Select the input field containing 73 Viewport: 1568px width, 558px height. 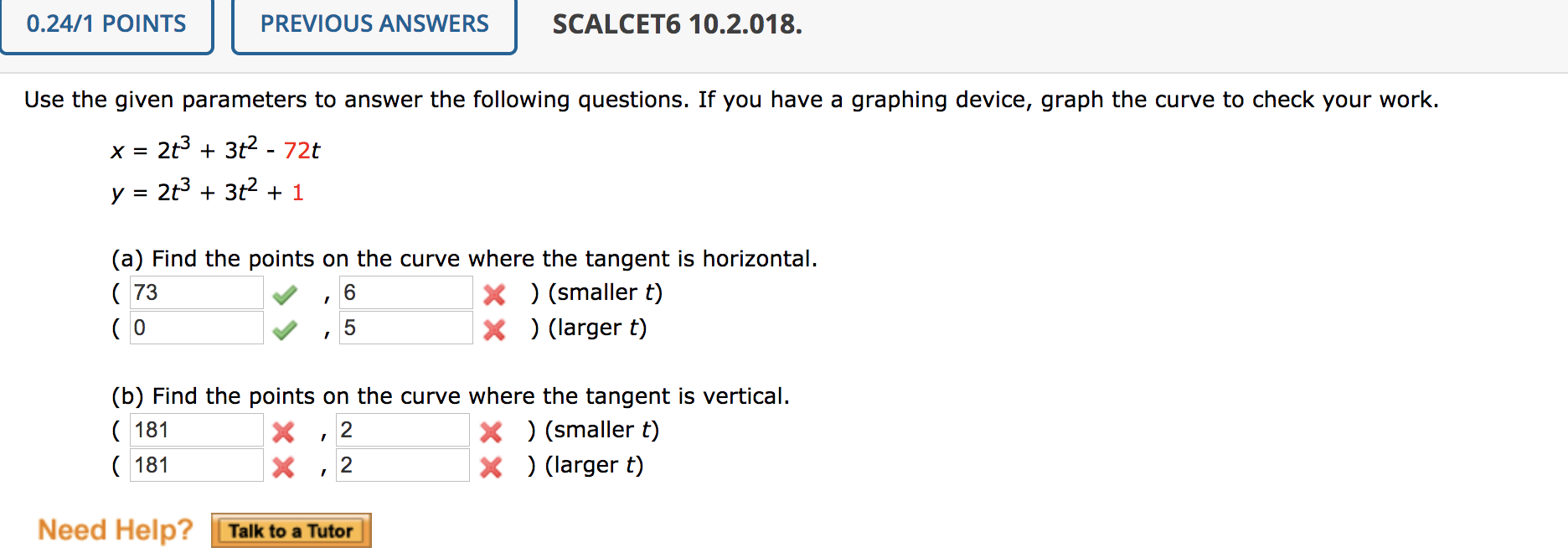pyautogui.click(x=196, y=292)
